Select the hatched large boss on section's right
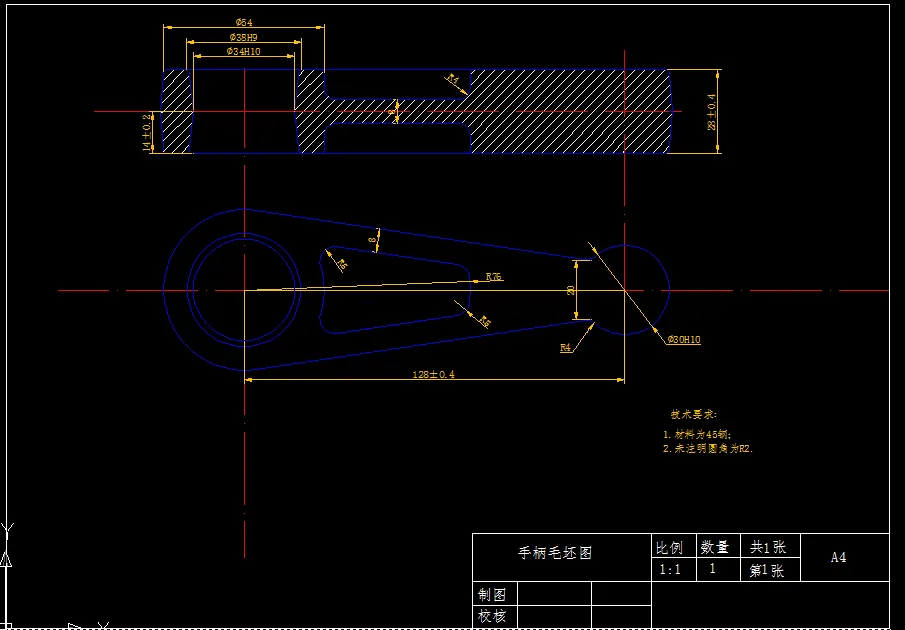Viewport: 905px width, 630px height. [x=569, y=111]
